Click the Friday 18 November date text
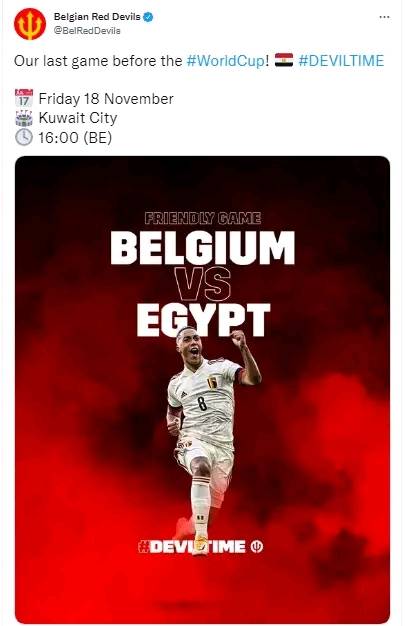Screen dimensions: 405x626 point(106,99)
